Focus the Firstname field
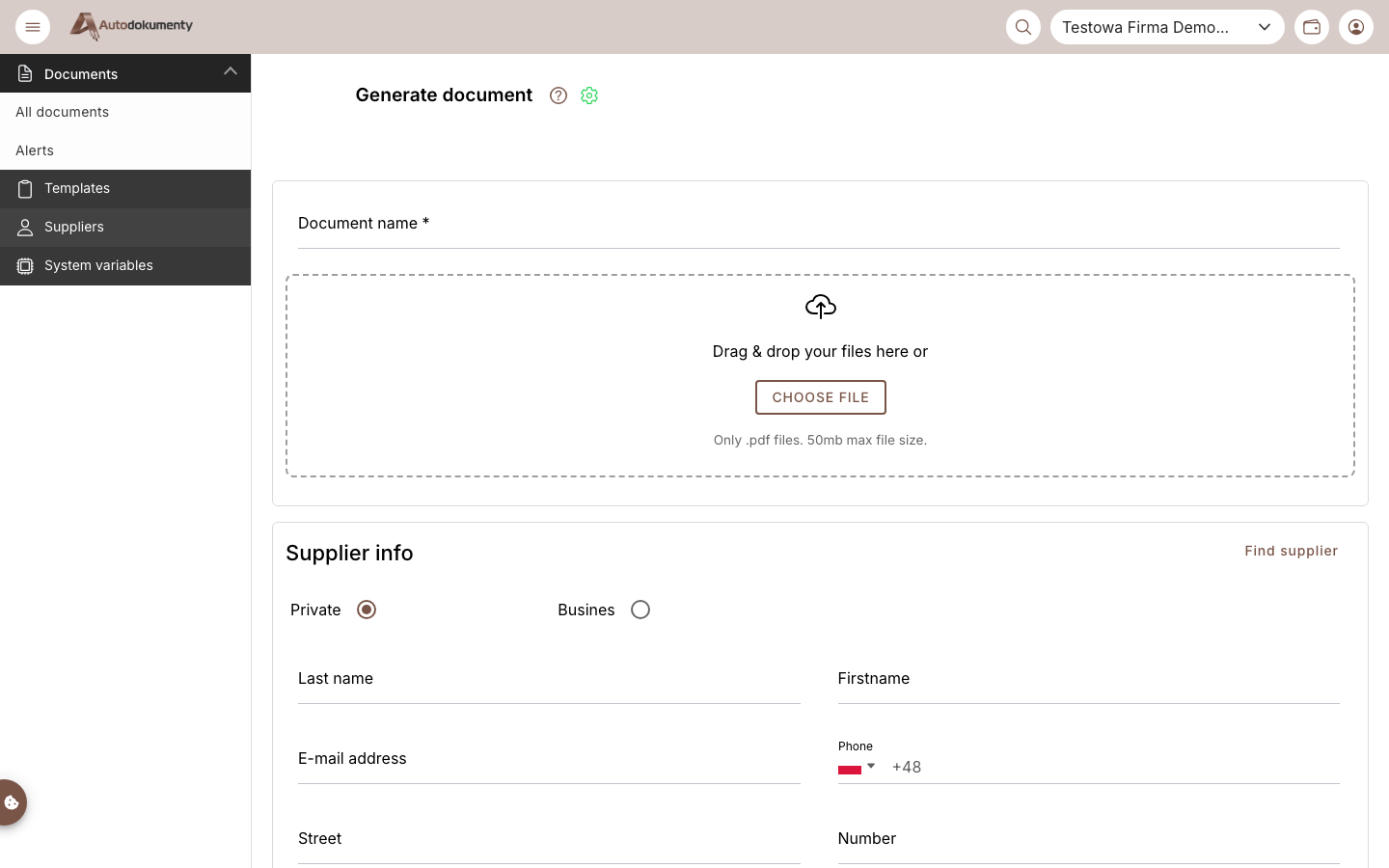The height and width of the screenshot is (868, 1389). 1089,680
